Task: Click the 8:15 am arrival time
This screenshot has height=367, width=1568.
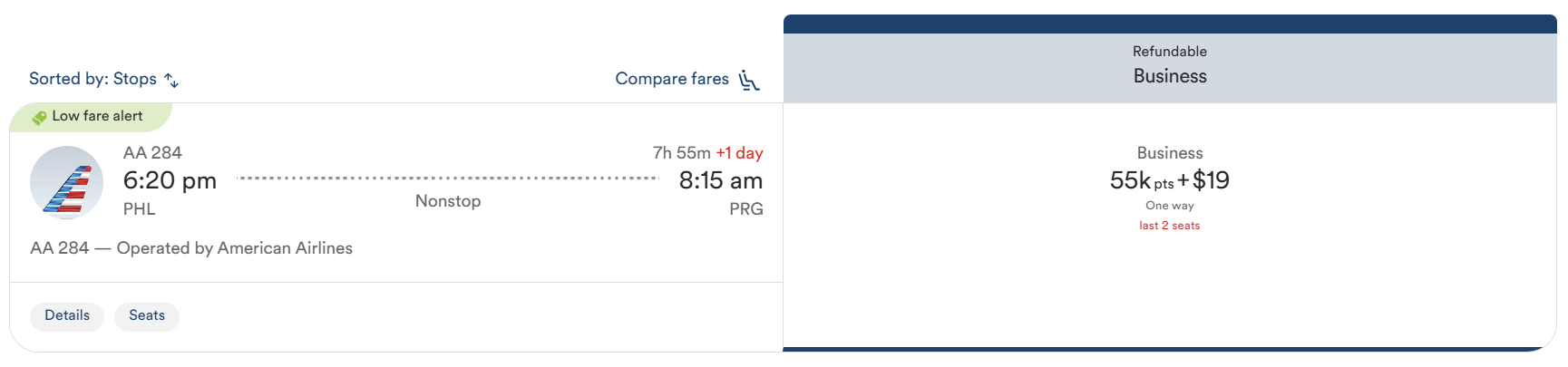Action: tap(720, 180)
